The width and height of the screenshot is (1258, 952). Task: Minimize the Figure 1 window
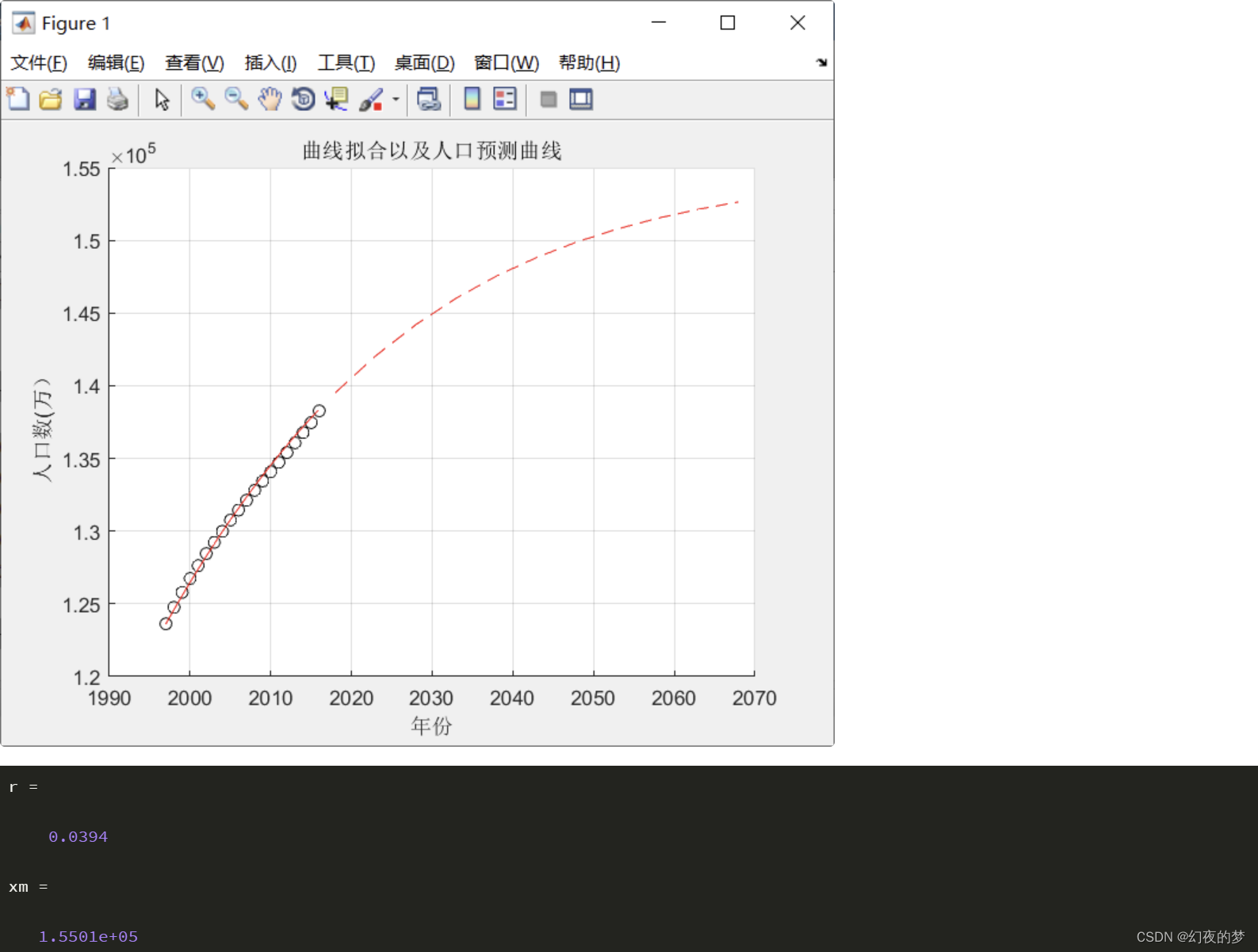click(x=659, y=23)
